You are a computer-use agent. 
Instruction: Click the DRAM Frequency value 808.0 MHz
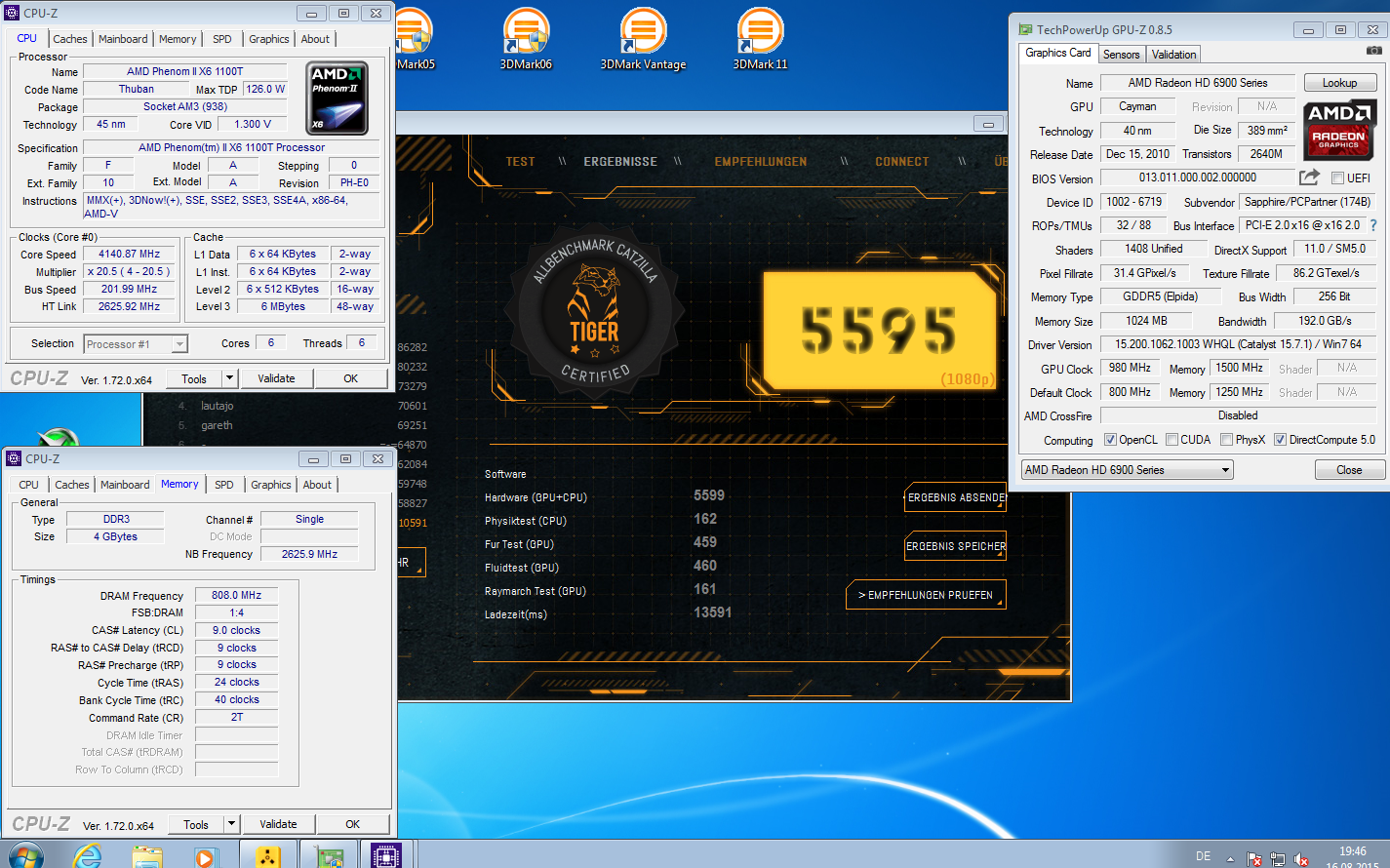[x=237, y=595]
